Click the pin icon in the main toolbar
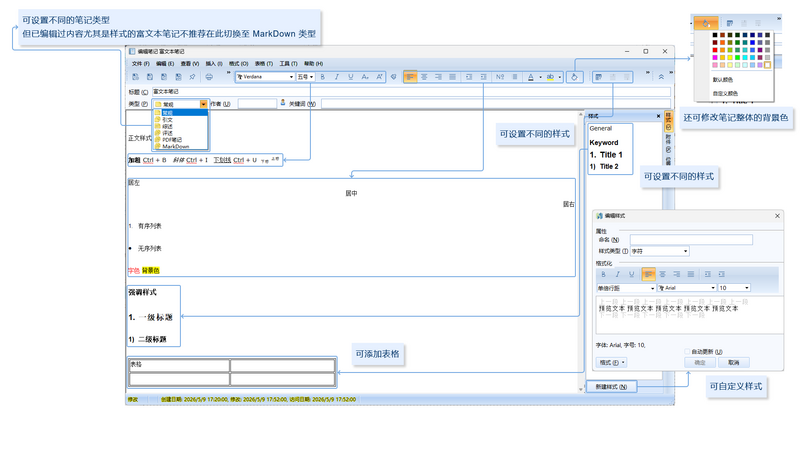This screenshot has width=800, height=450. (192, 77)
